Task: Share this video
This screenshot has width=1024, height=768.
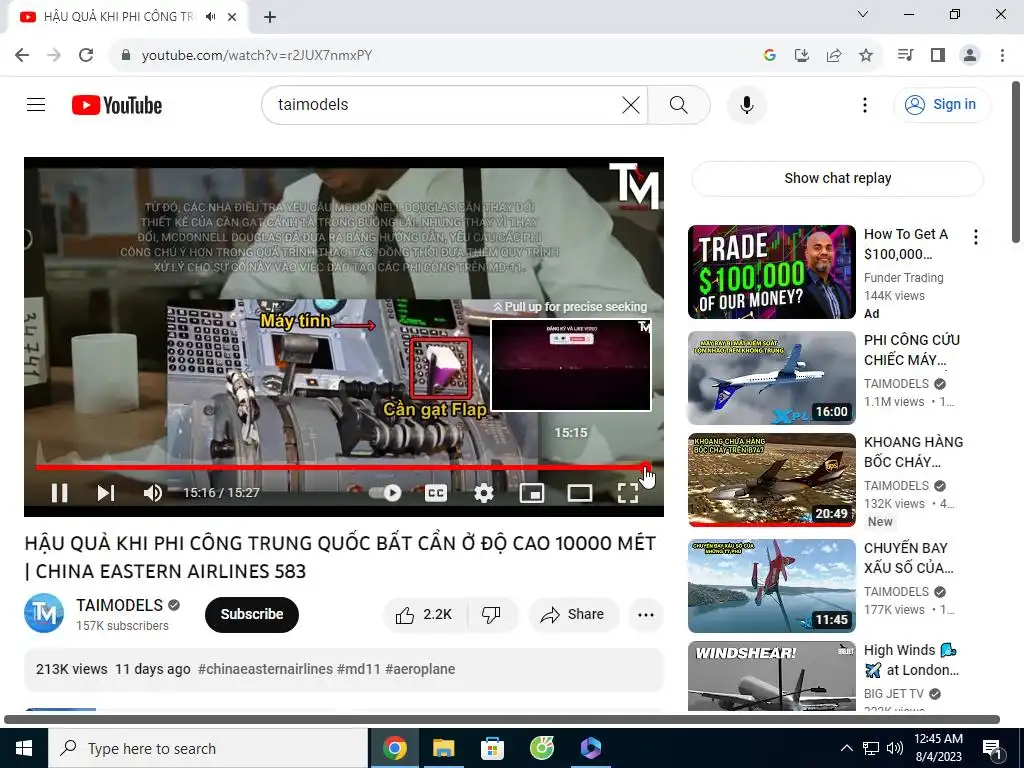Action: (x=573, y=614)
